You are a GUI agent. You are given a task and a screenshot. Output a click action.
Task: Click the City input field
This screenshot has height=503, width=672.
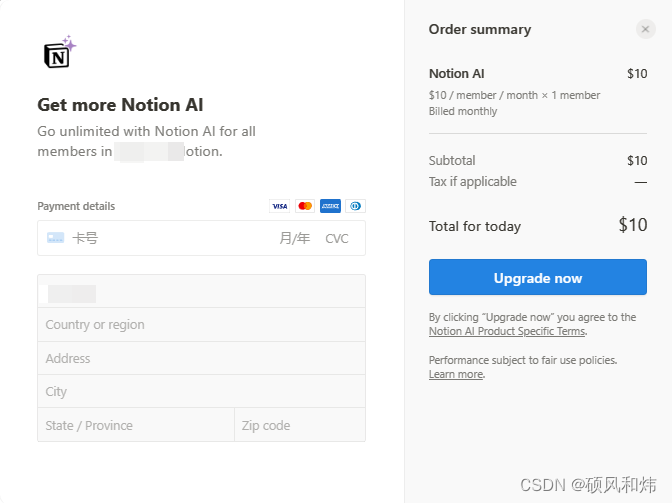click(x=201, y=391)
